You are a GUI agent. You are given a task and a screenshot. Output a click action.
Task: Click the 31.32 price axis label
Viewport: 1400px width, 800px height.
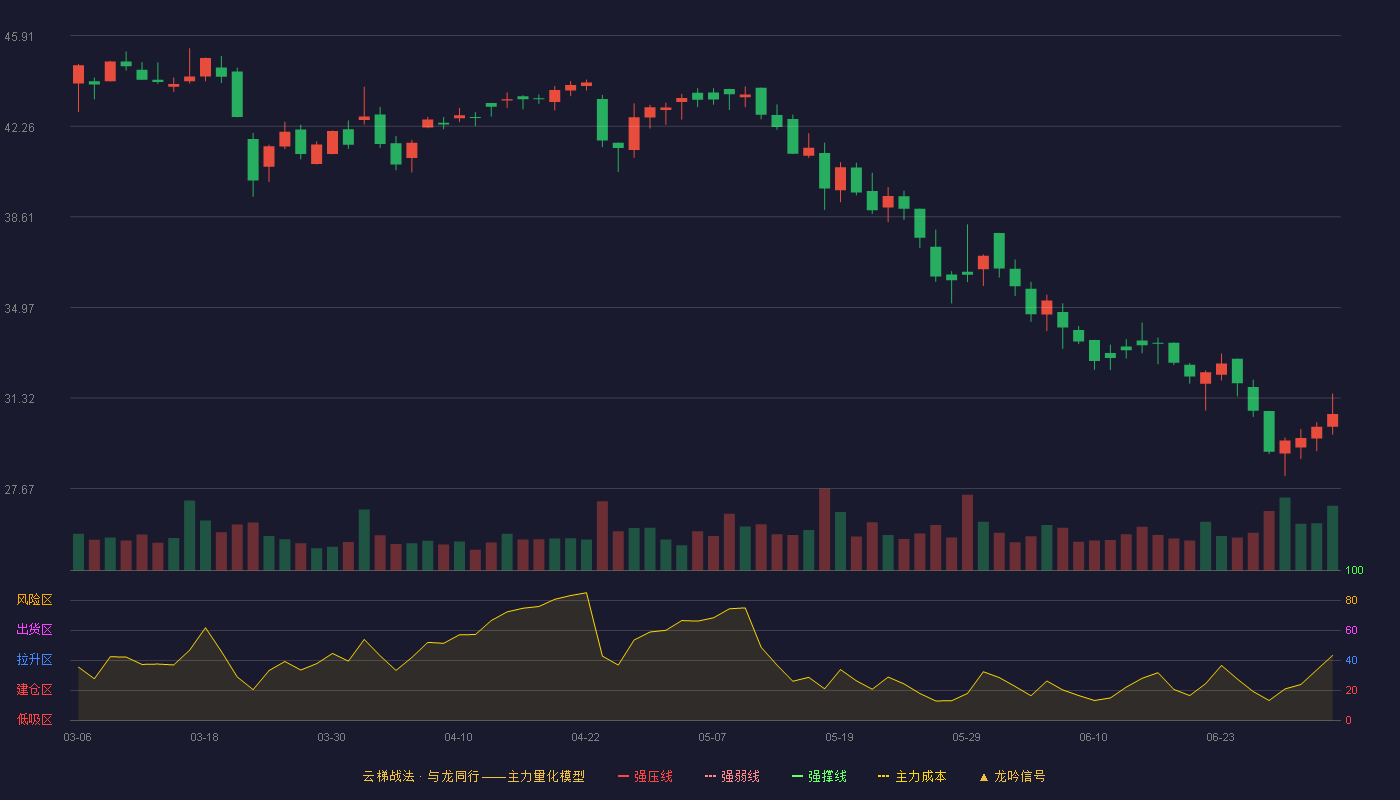coord(19,399)
